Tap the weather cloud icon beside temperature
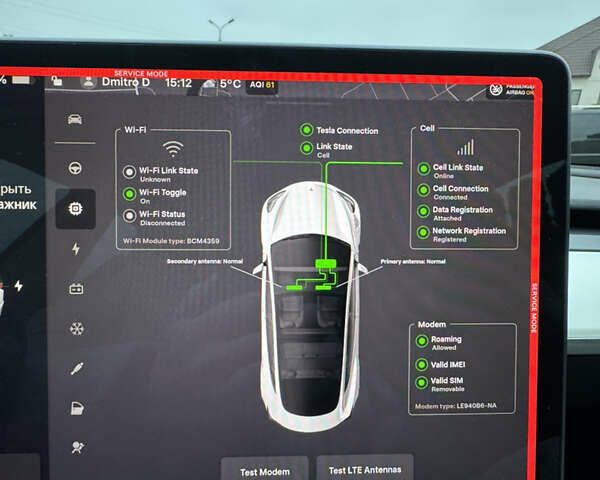 209,83
